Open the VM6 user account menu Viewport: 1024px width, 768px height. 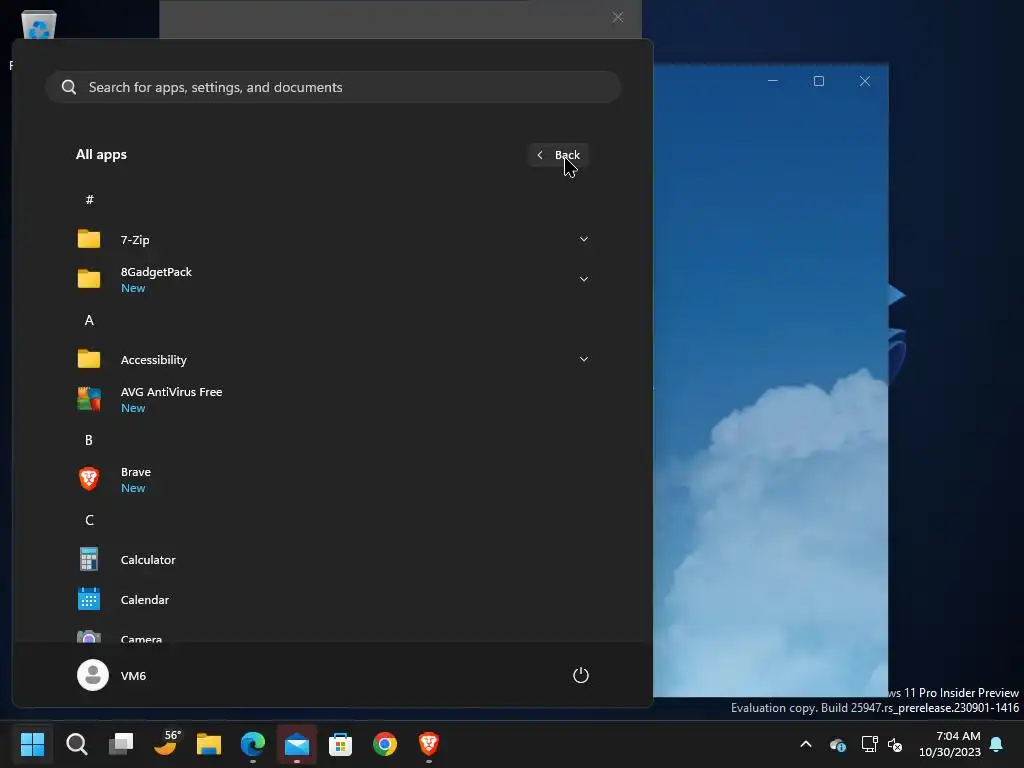112,675
